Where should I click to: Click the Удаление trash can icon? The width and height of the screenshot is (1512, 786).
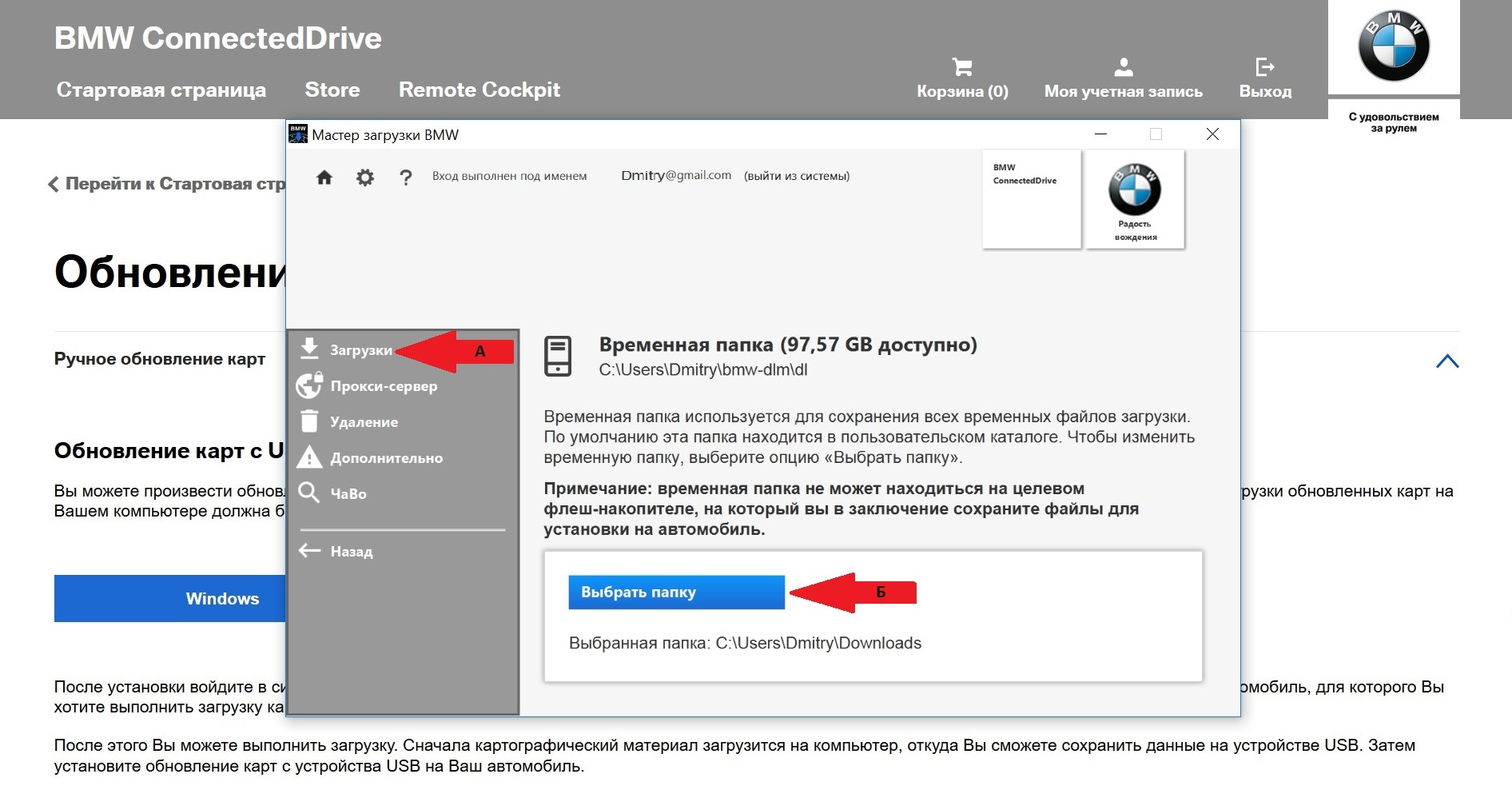point(309,421)
